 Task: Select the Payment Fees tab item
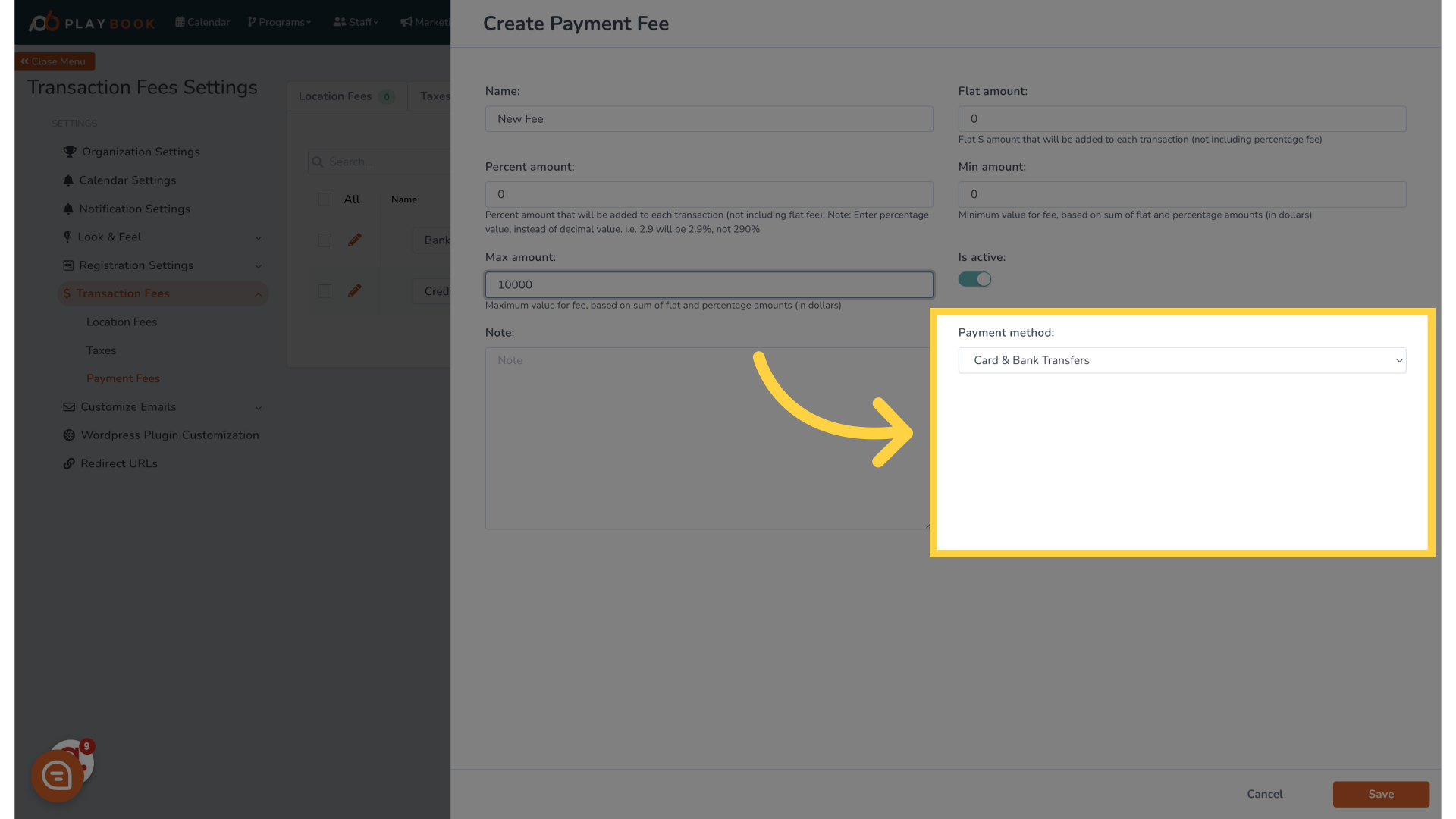pyautogui.click(x=123, y=378)
